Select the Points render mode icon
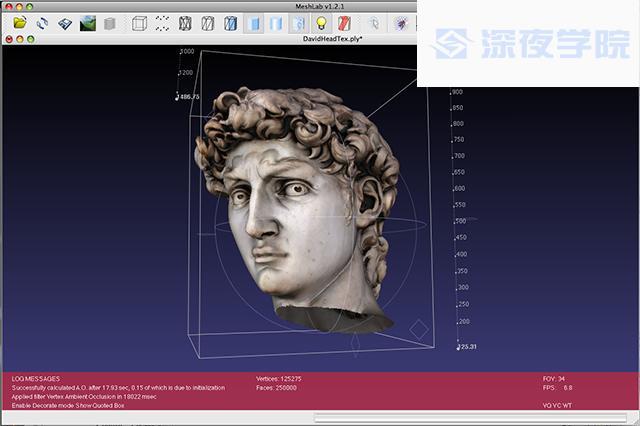This screenshot has height=426, width=640. pyautogui.click(x=162, y=22)
